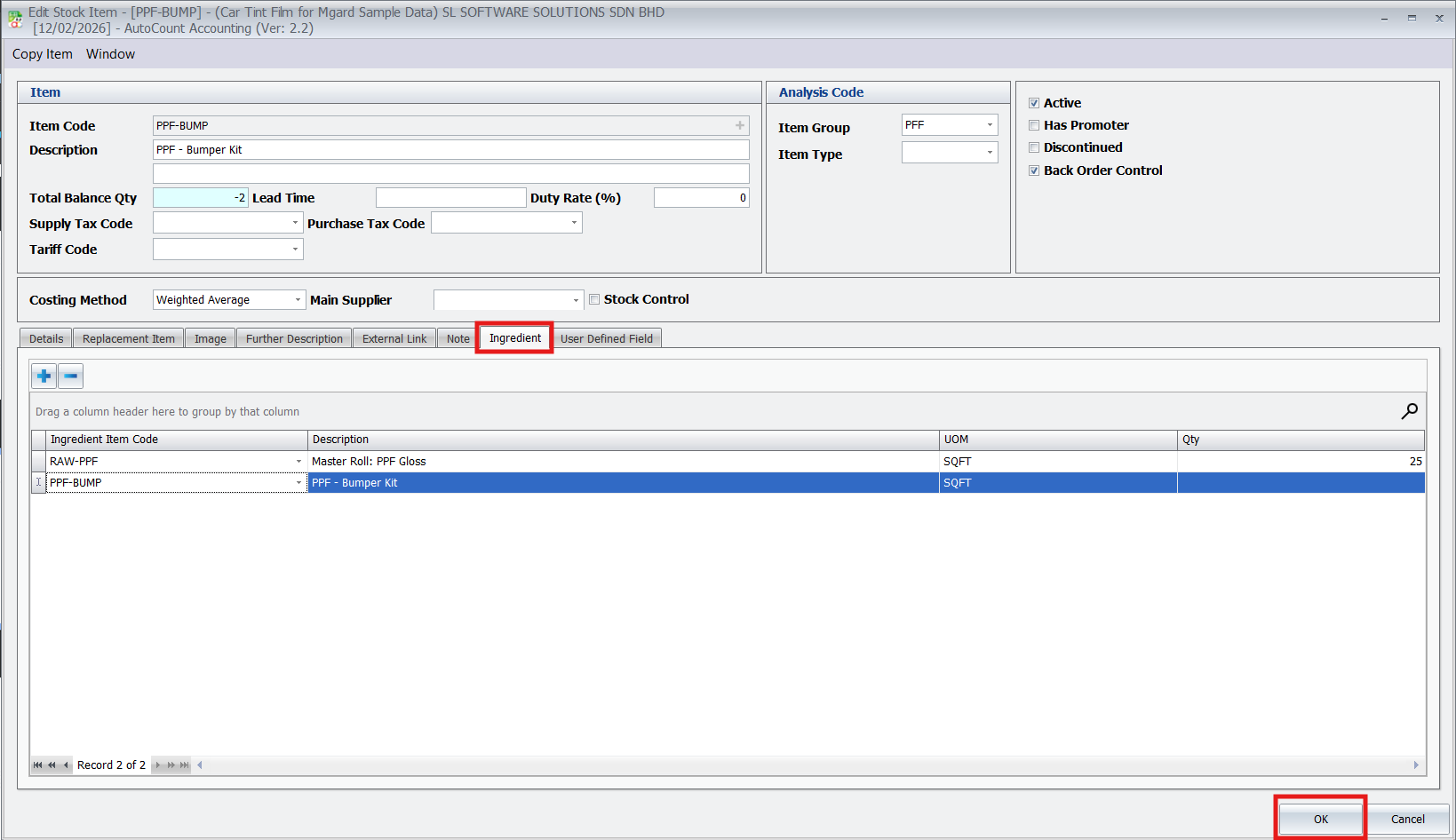Click the minus icon to remove ingredient row

click(71, 376)
